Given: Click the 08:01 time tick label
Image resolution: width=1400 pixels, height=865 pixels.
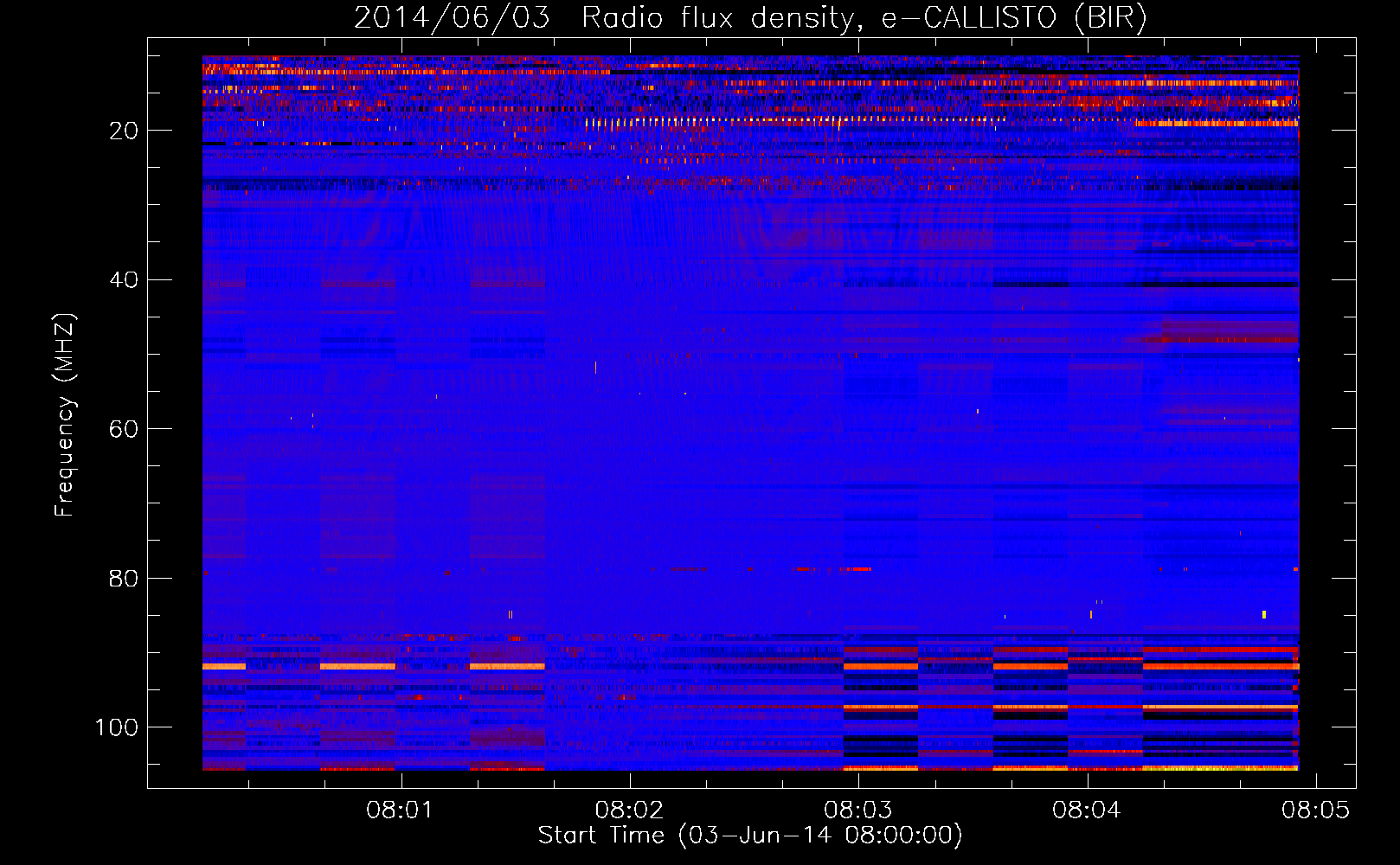Looking at the screenshot, I should [400, 811].
